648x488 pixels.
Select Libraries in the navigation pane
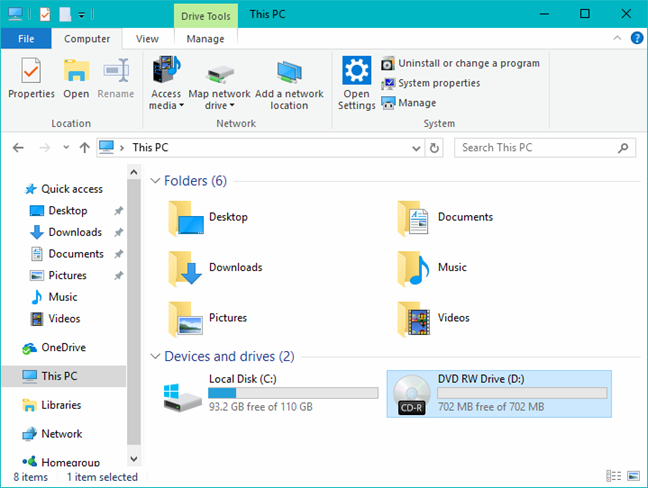coord(51,405)
